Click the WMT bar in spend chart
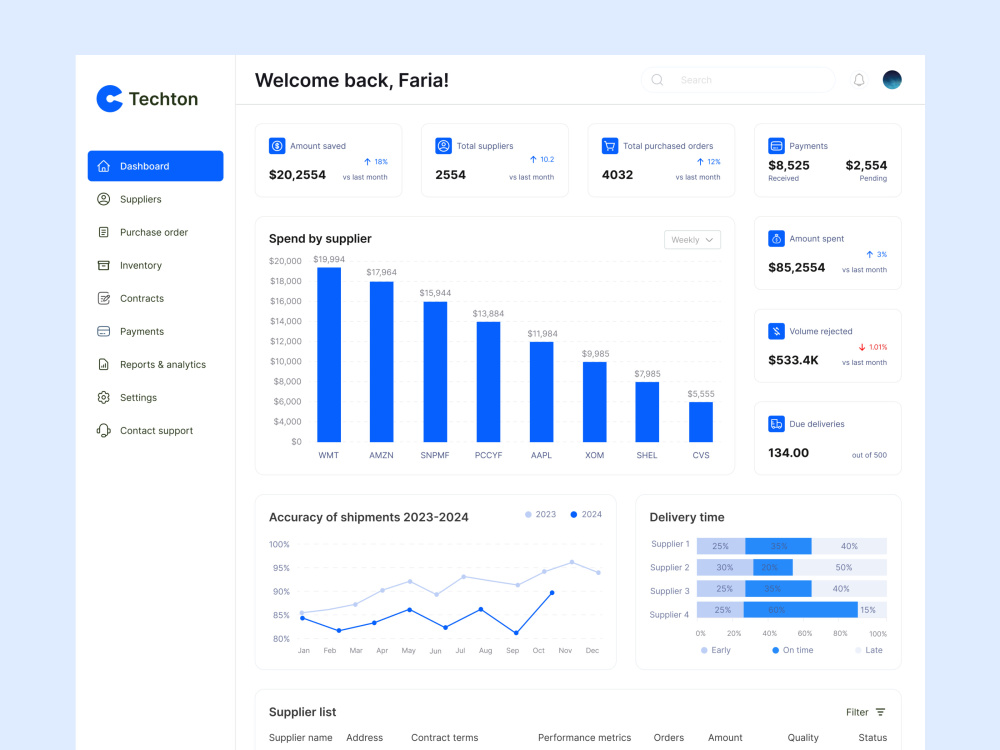 (x=328, y=355)
